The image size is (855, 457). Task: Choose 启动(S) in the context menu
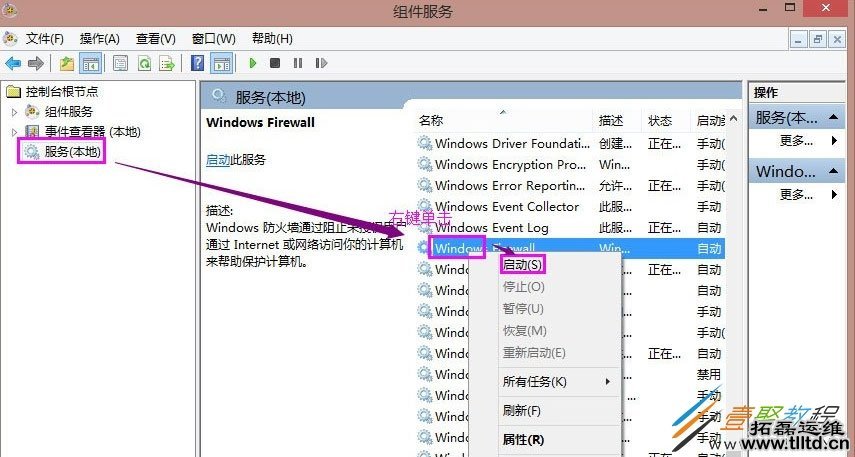pyautogui.click(x=522, y=265)
